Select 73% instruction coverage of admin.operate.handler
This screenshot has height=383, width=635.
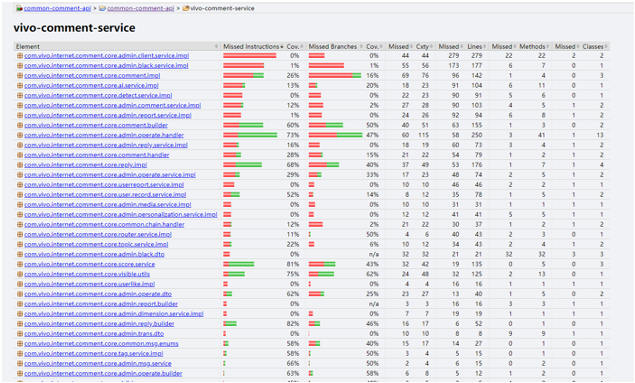(x=293, y=135)
